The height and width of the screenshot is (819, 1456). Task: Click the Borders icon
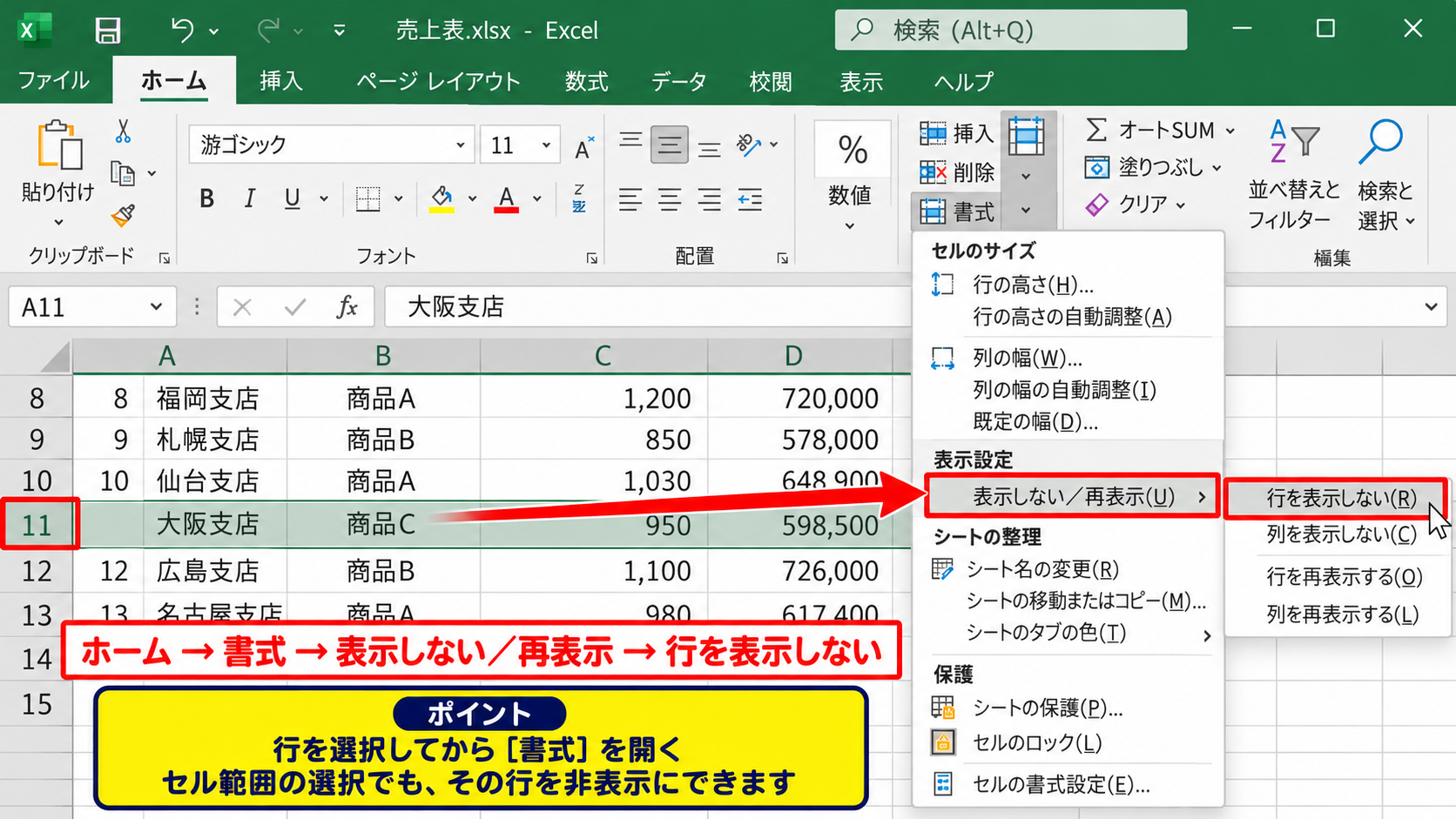click(x=368, y=198)
